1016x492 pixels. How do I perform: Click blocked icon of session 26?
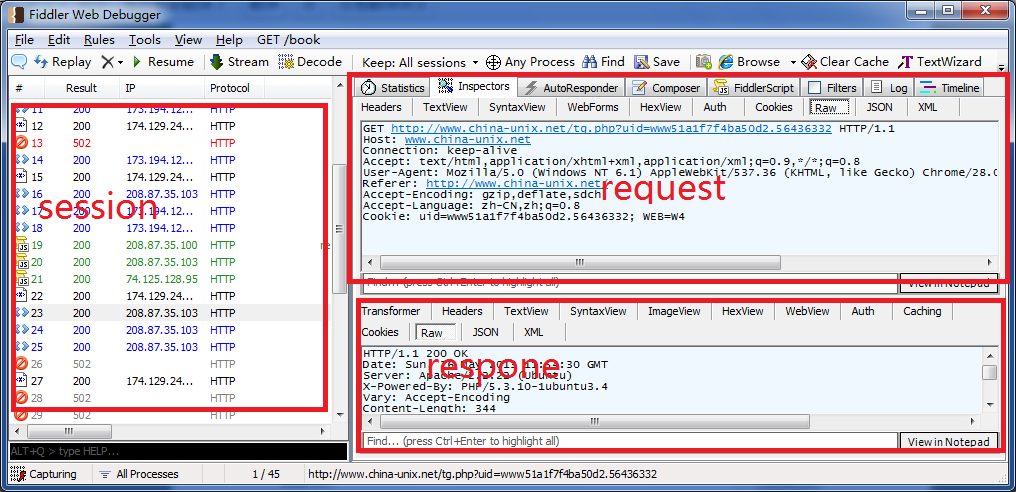coord(21,364)
